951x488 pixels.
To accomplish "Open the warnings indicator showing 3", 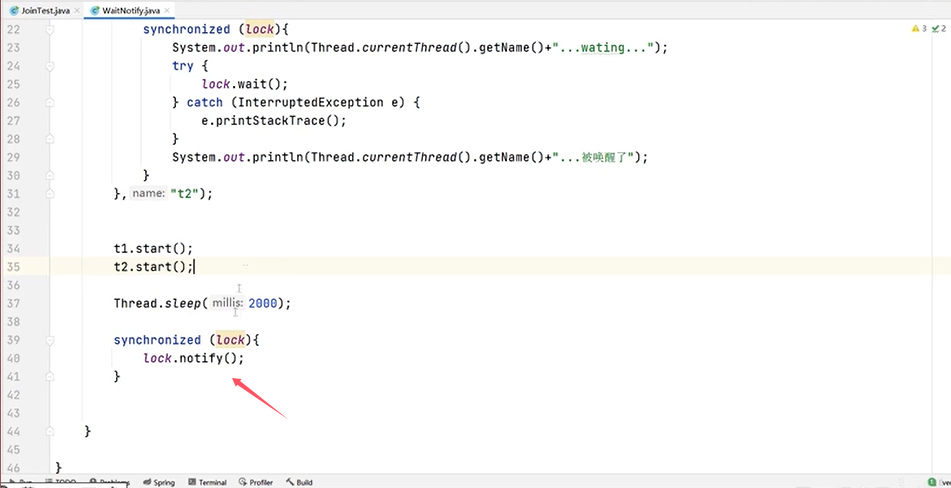I will pyautogui.click(x=919, y=28).
